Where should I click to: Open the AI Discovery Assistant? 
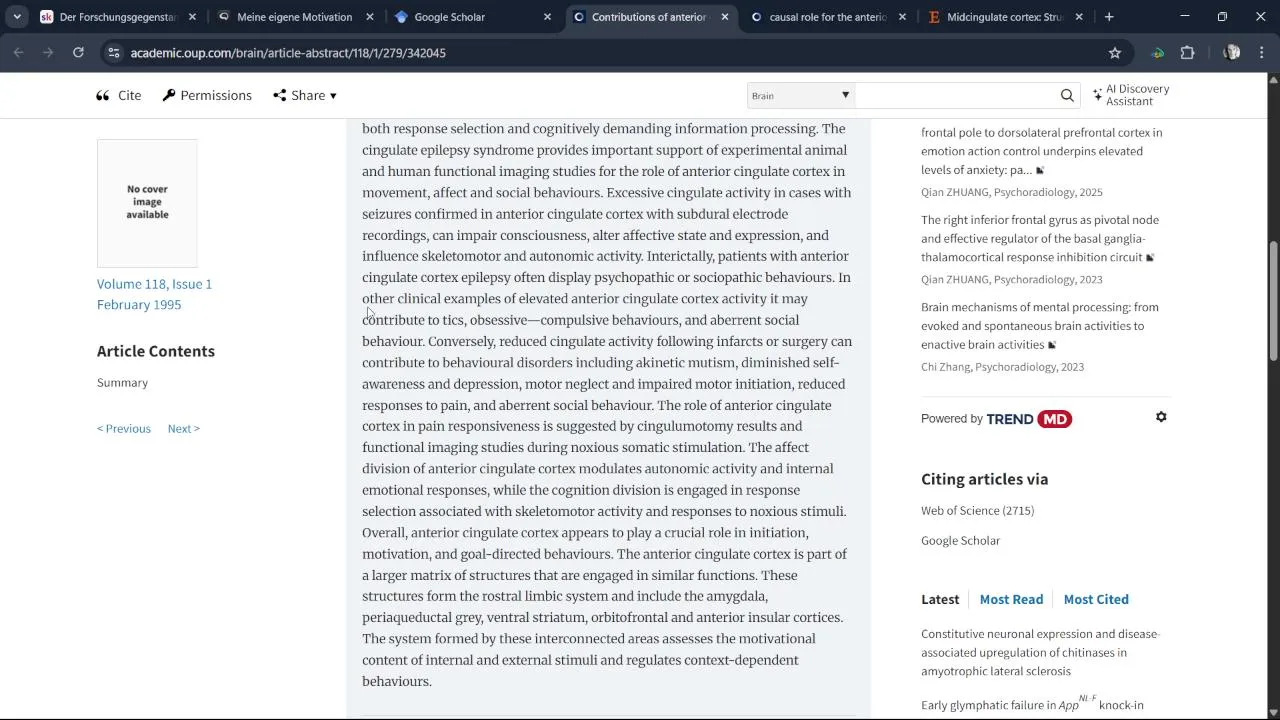coord(1131,95)
